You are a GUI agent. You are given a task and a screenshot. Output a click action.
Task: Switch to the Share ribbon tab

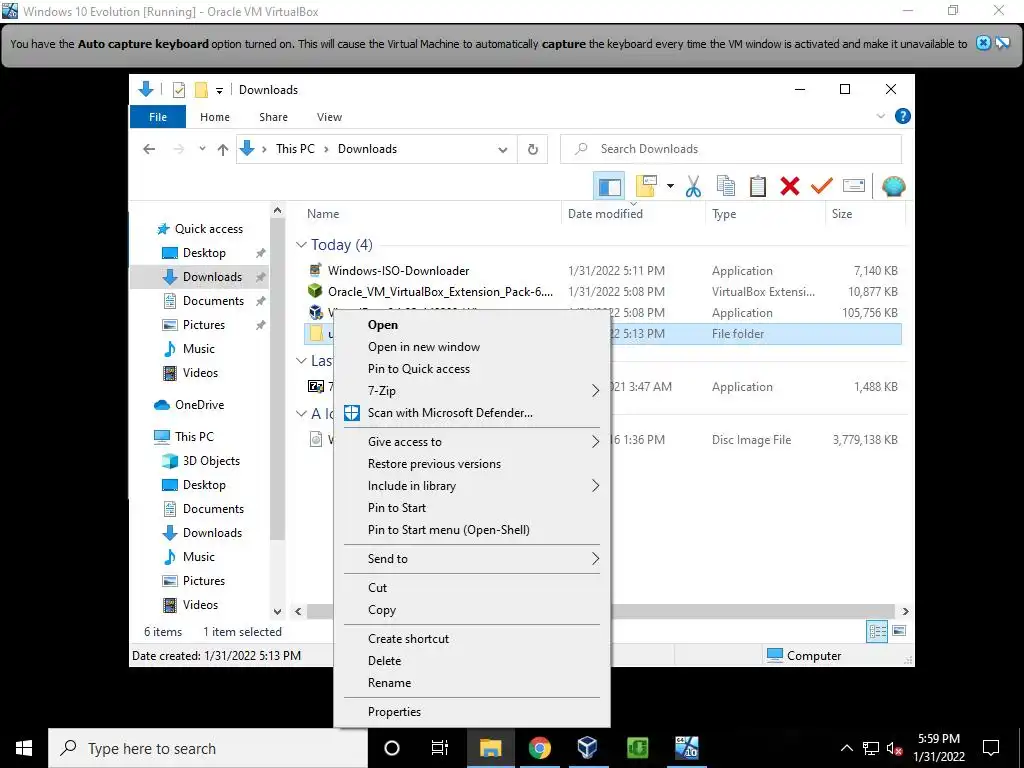click(273, 117)
